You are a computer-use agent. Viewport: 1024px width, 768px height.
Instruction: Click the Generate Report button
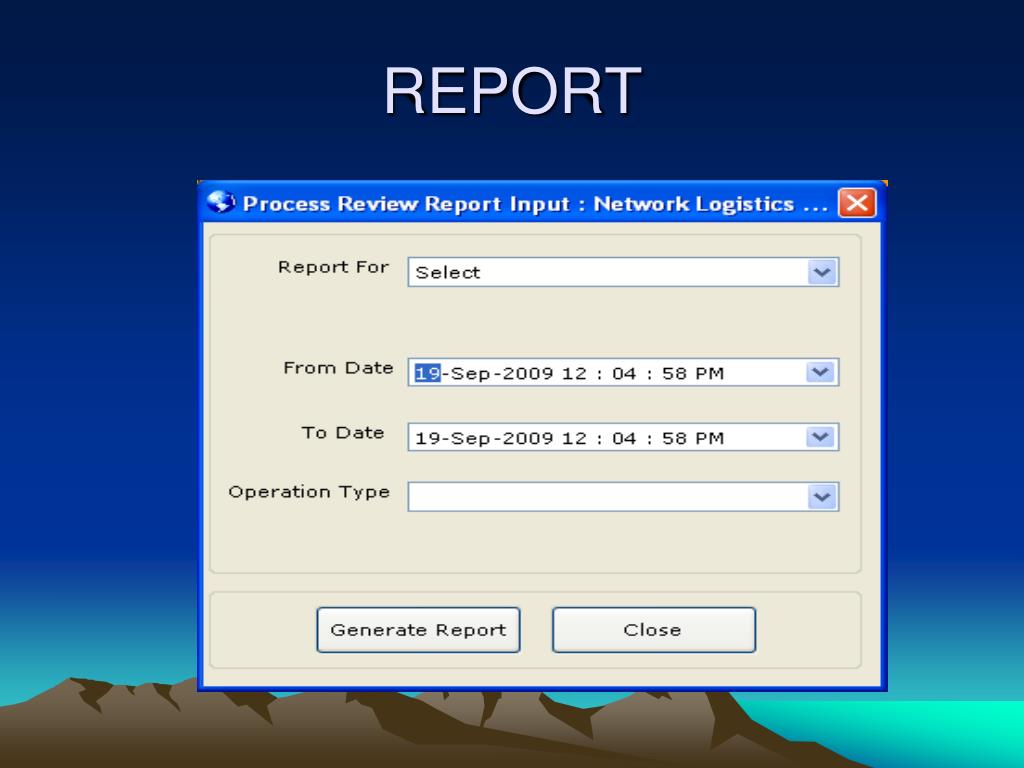click(x=419, y=630)
